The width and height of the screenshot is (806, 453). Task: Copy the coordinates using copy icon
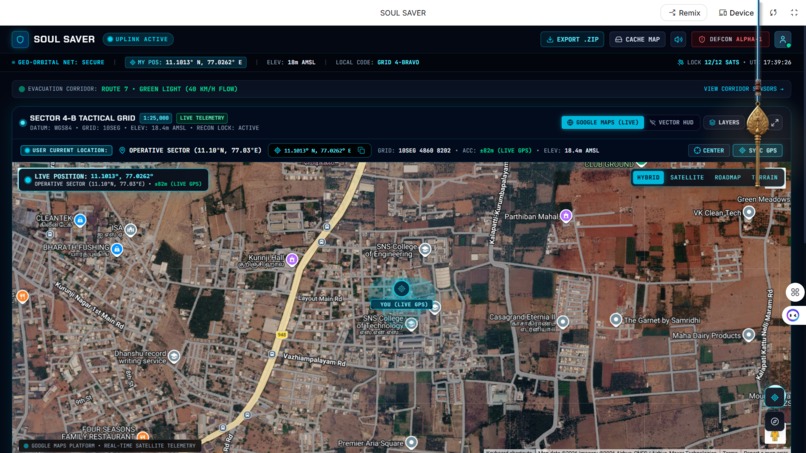[361, 151]
